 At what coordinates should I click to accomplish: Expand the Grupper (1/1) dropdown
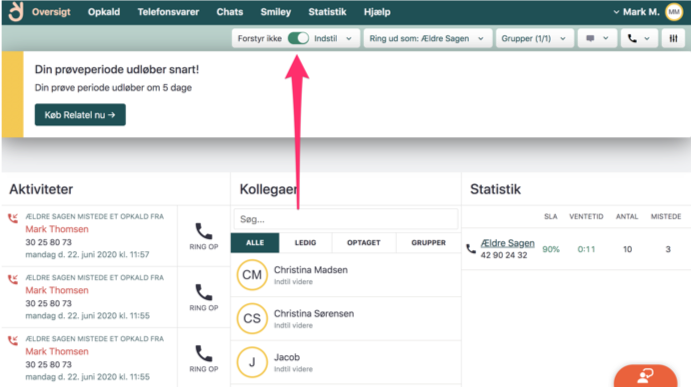coord(534,38)
